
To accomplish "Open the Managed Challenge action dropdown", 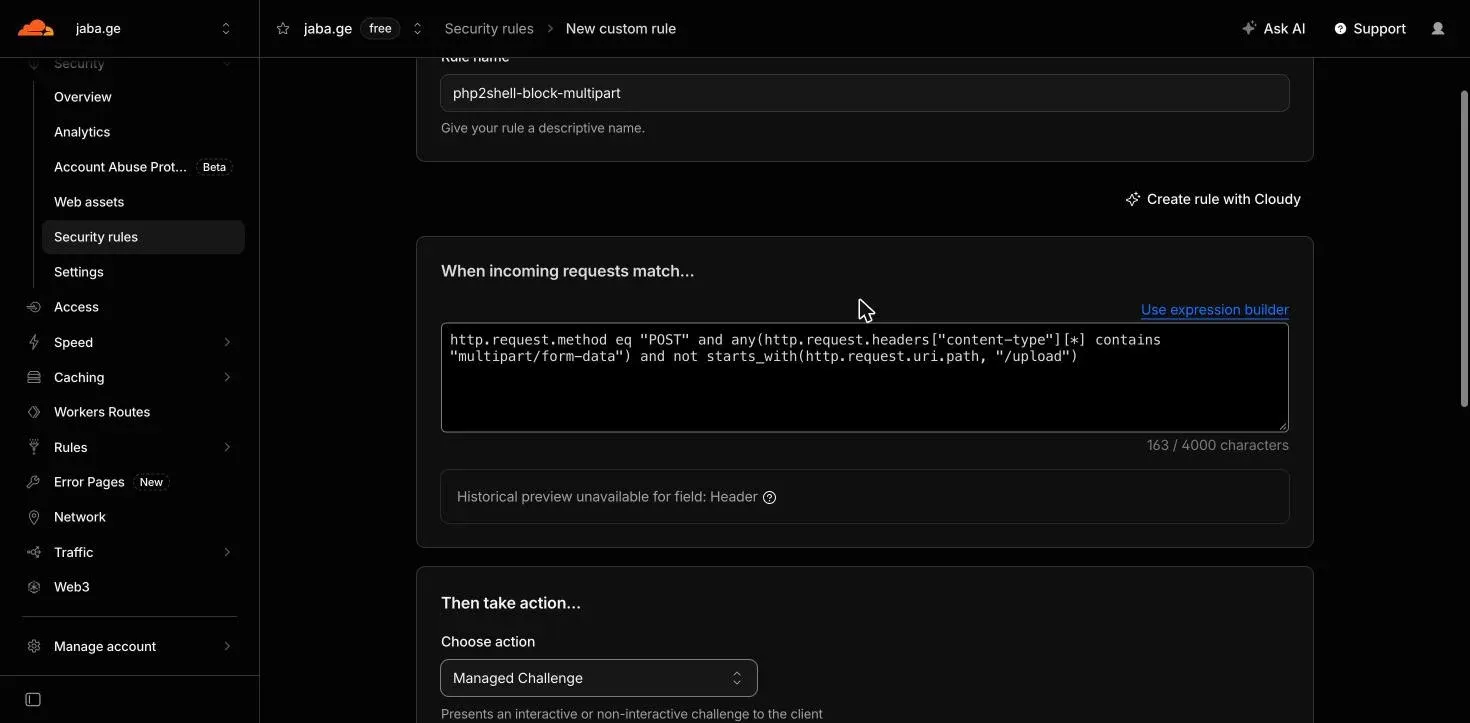I will click(x=598, y=678).
